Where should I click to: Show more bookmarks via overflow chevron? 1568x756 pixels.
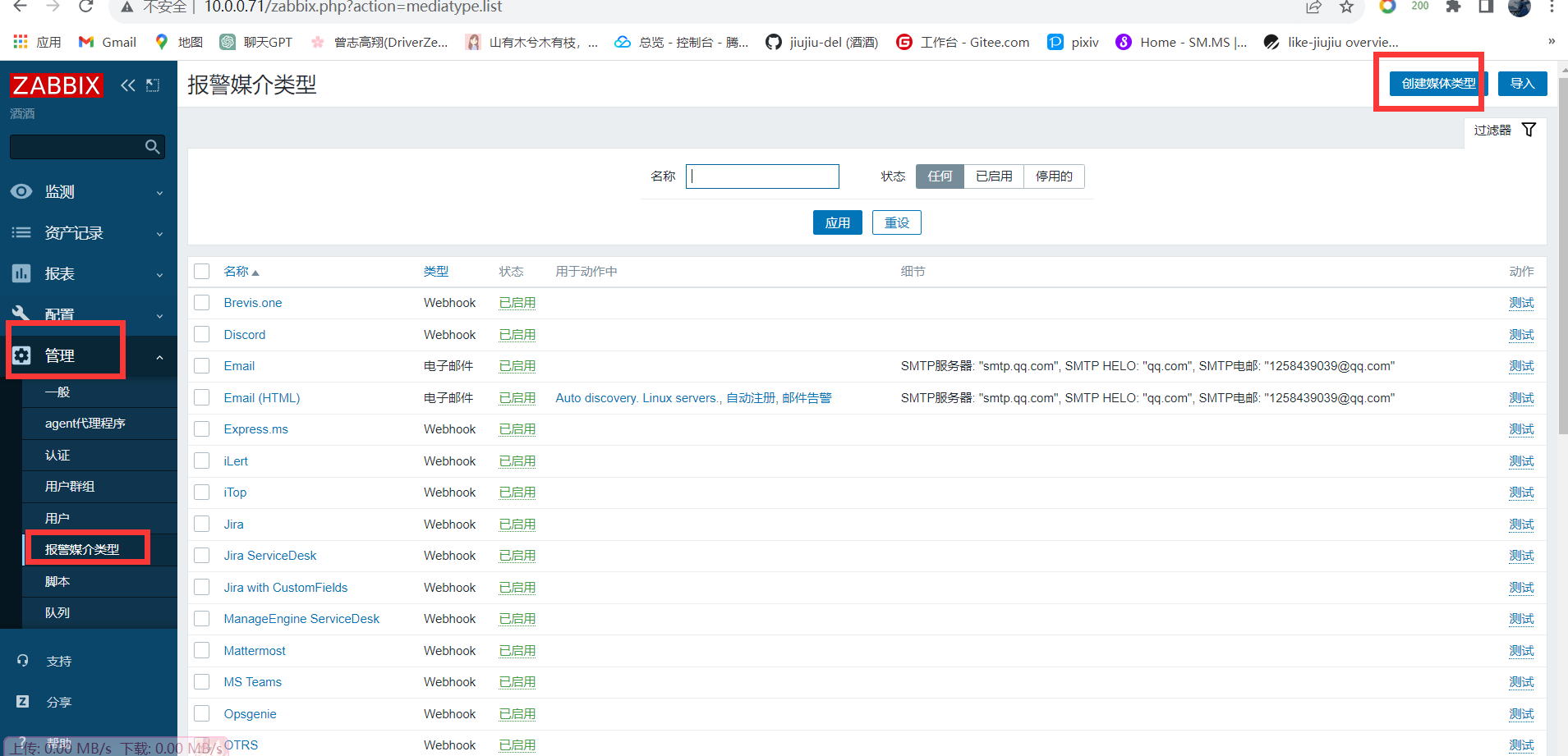pos(1551,41)
